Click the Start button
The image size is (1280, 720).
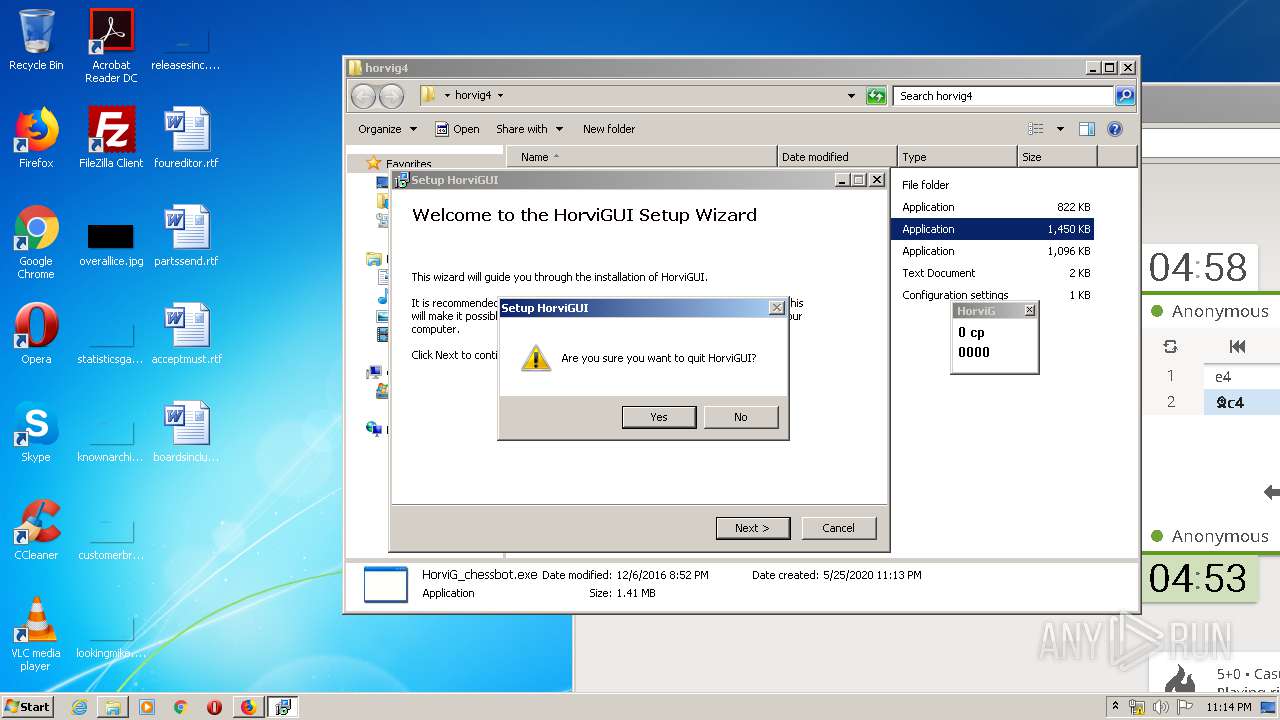click(28, 706)
